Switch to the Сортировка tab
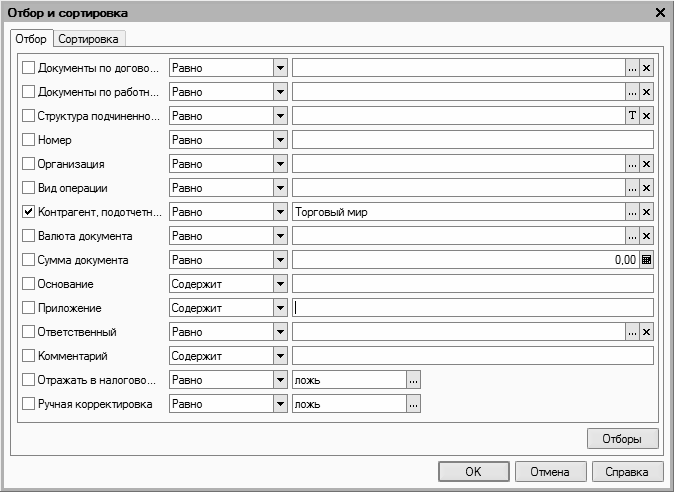 pos(89,39)
